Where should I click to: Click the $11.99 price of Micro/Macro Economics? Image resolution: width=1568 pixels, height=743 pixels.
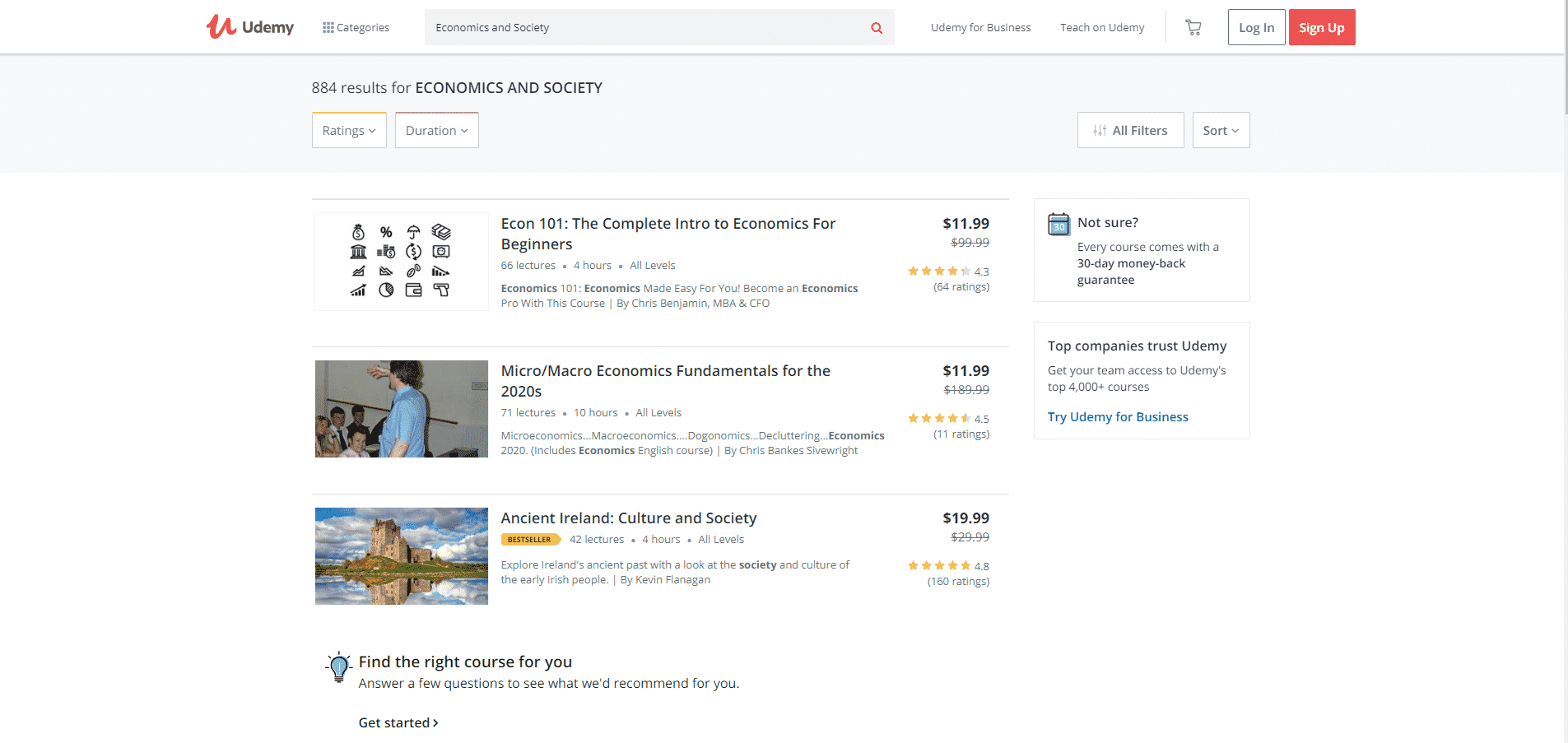coord(965,371)
